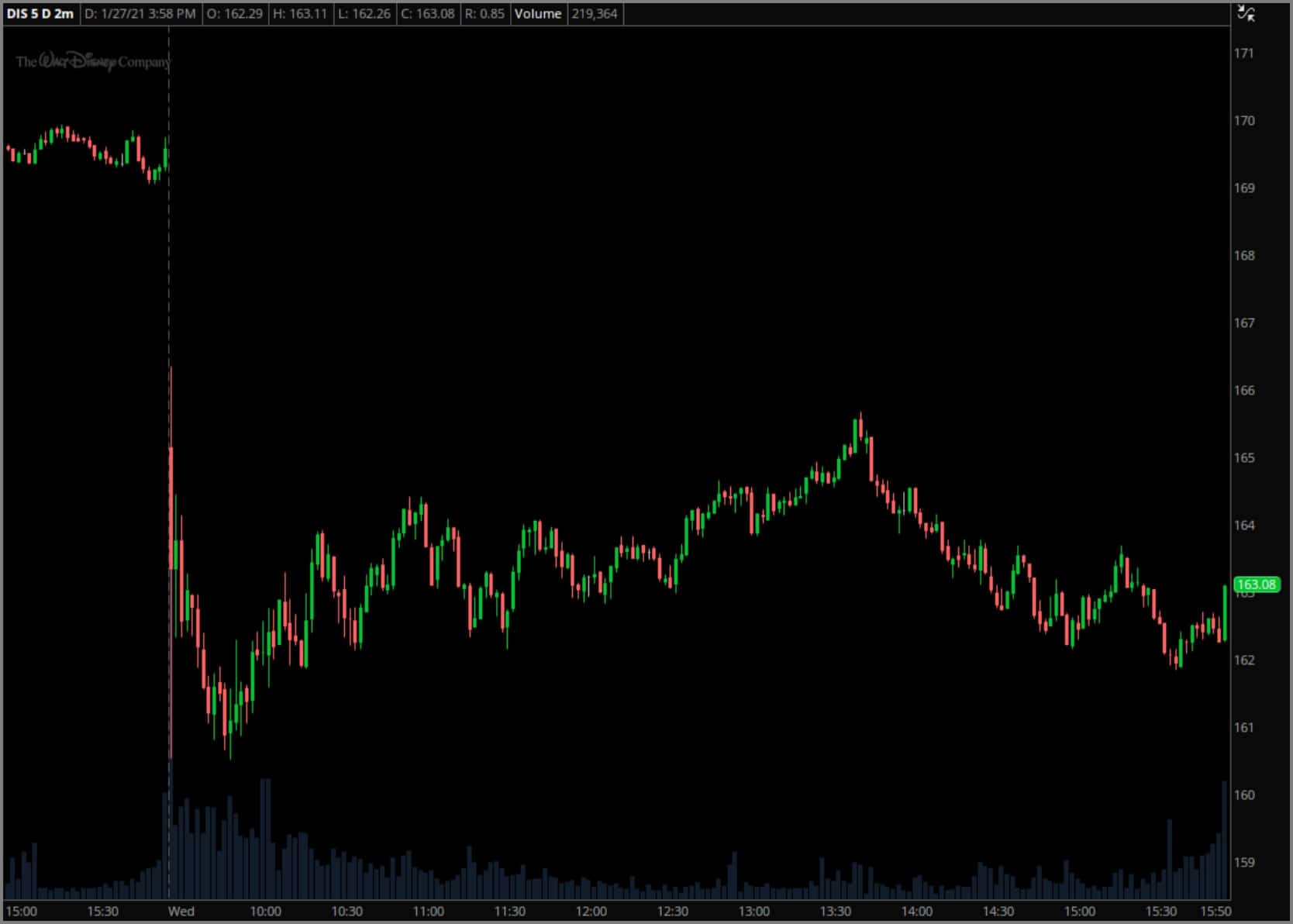Click the tall red opening candle at Wed open
The height and width of the screenshot is (924, 1293).
point(171,508)
